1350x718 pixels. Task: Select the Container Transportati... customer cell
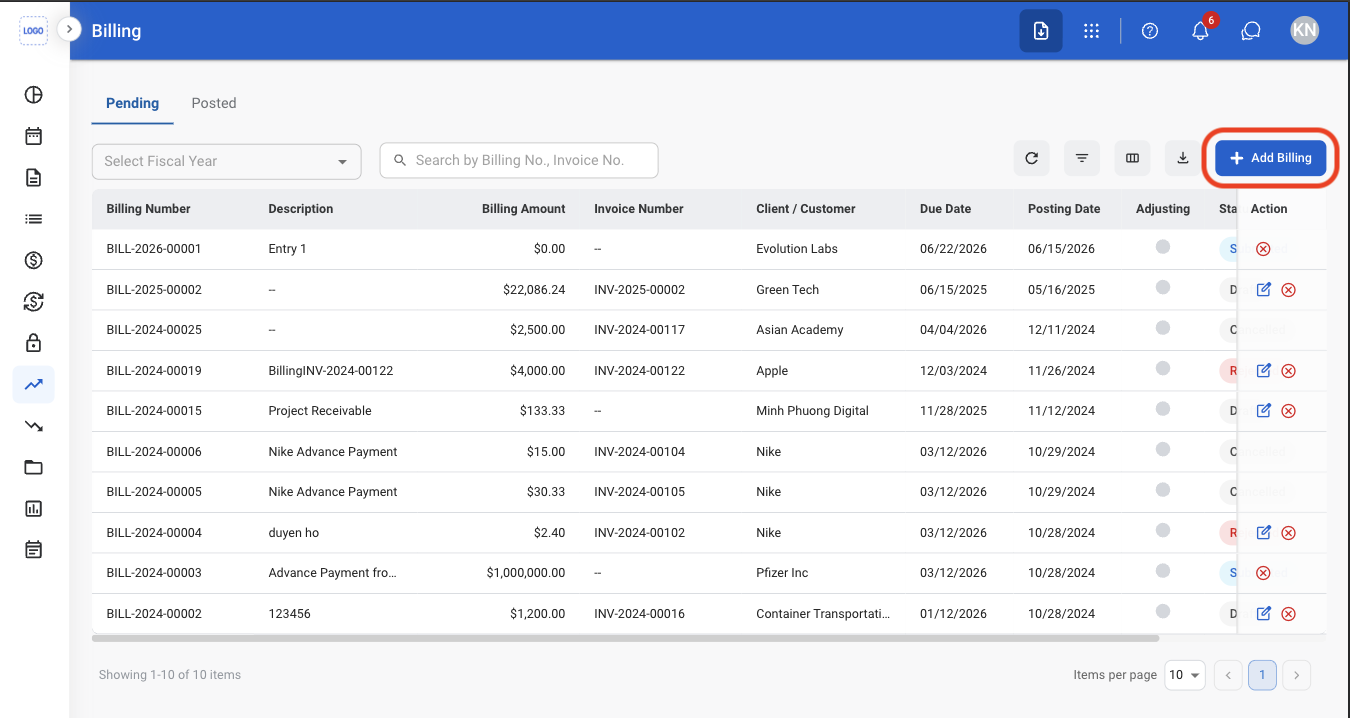(823, 614)
